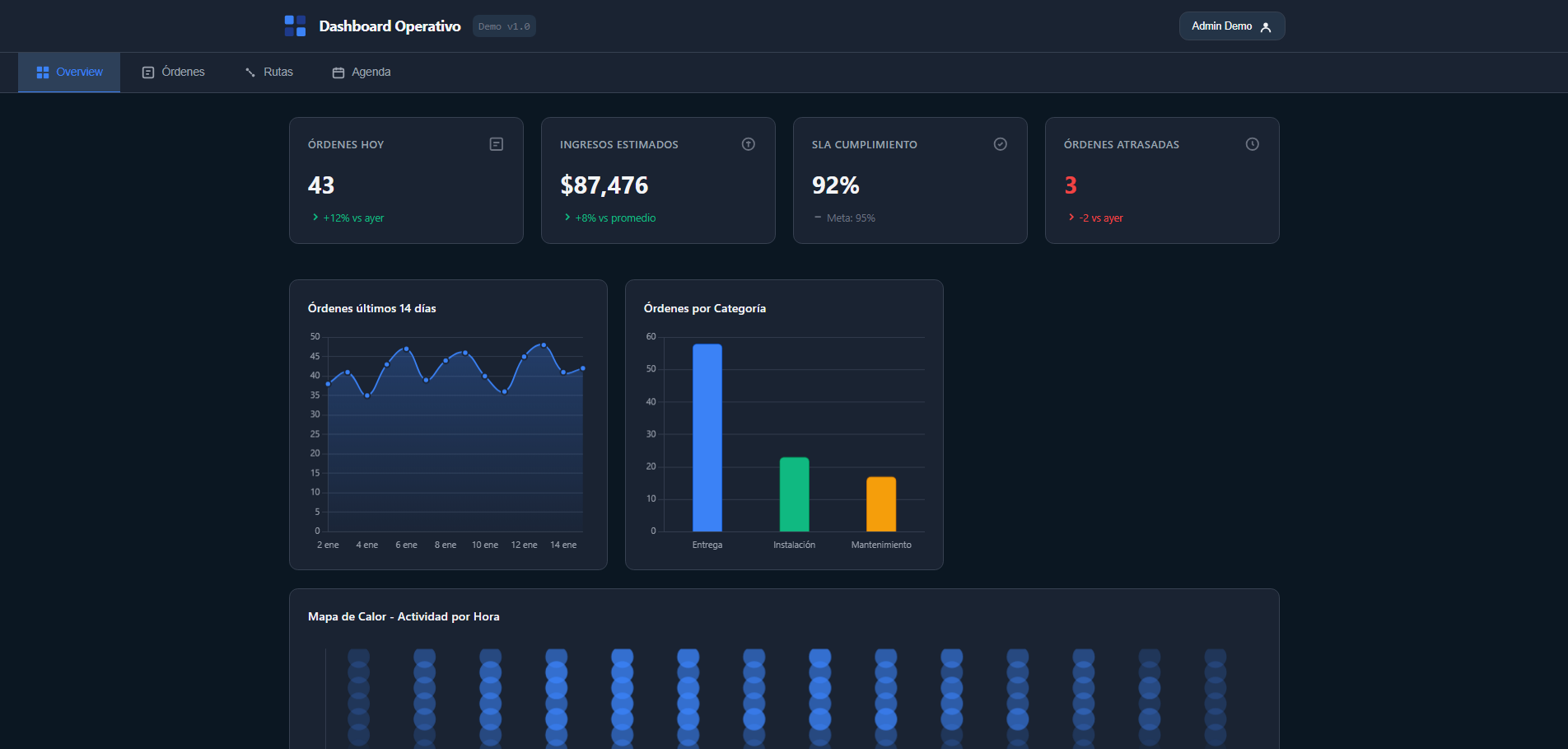
Task: Click the user icon beside Admin Demo
Action: point(1266,27)
